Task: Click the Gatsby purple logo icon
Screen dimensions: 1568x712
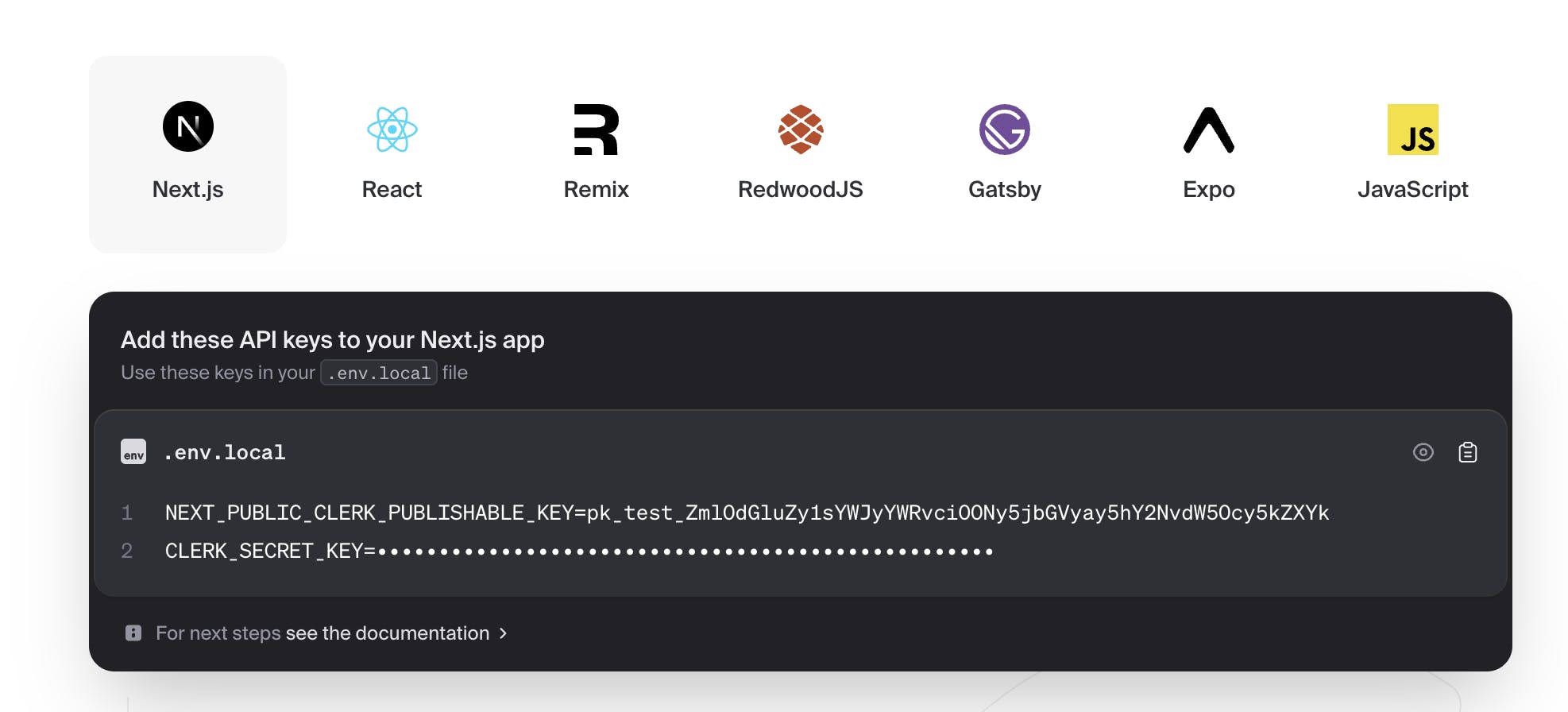Action: 1005,130
